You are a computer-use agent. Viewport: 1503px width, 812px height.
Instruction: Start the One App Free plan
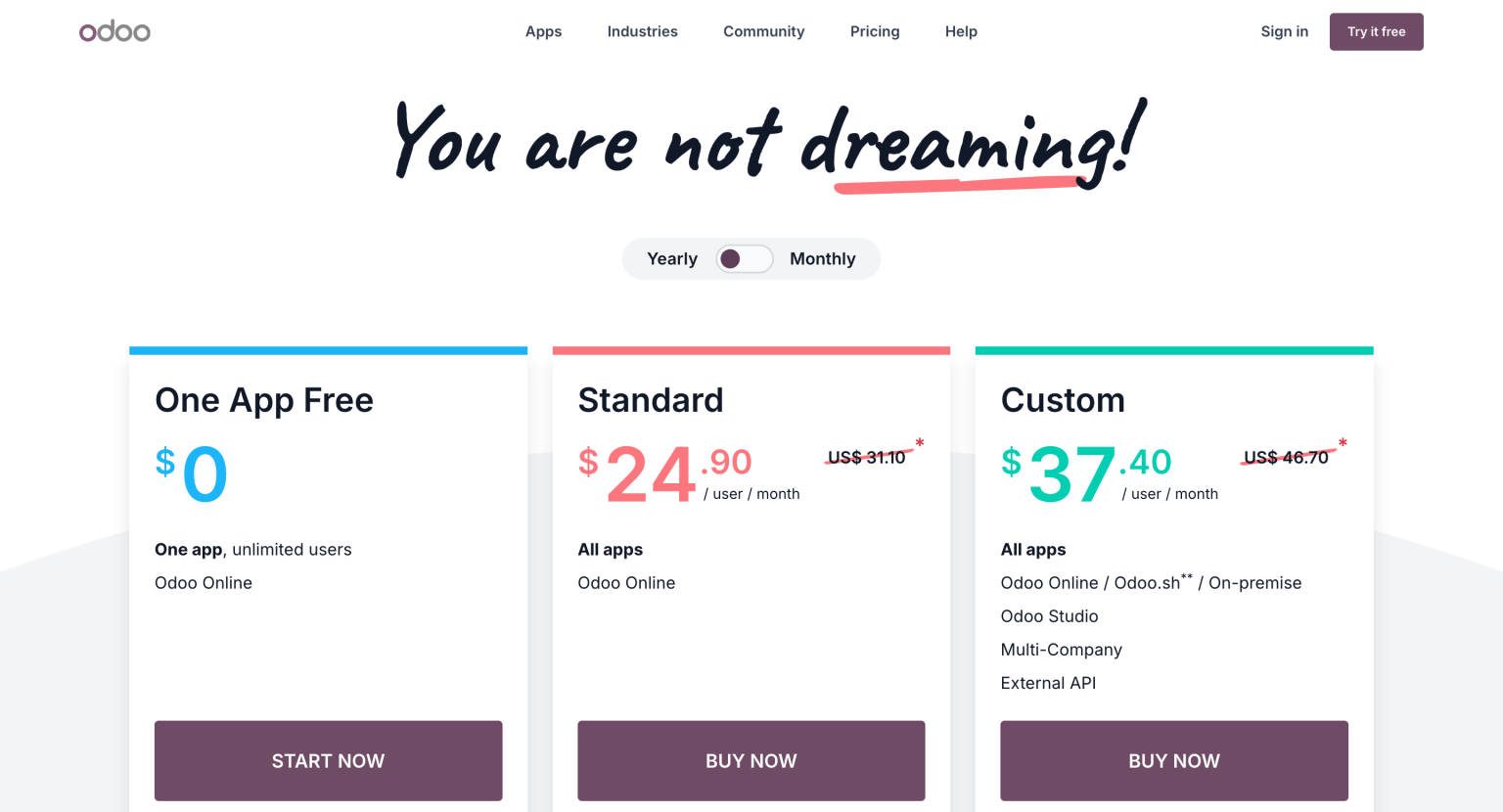[x=328, y=760]
